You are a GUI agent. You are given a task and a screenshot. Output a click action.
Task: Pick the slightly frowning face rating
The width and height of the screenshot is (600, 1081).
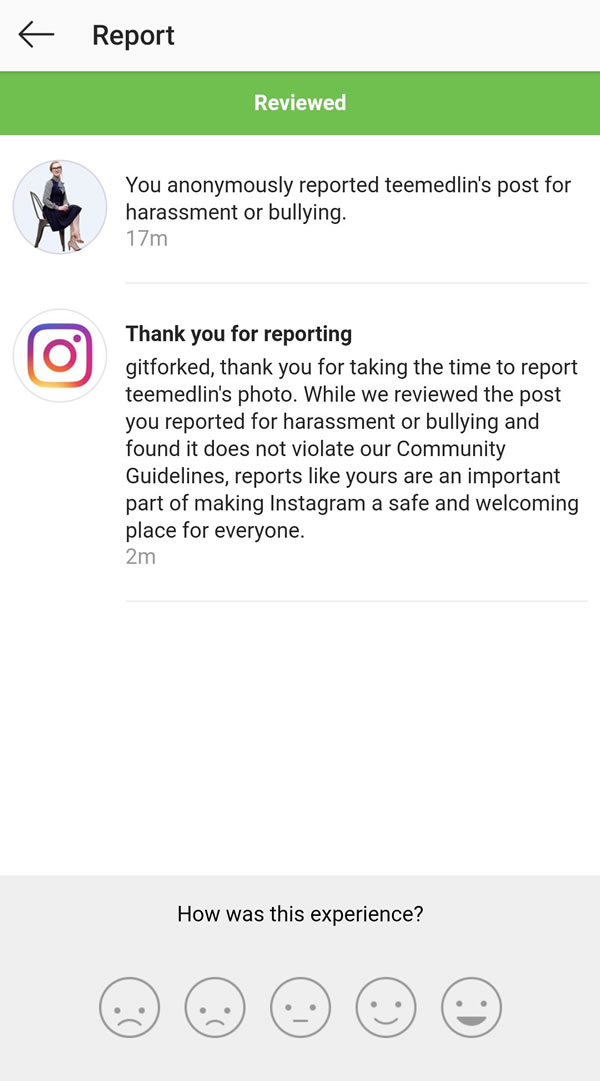tap(215, 1007)
